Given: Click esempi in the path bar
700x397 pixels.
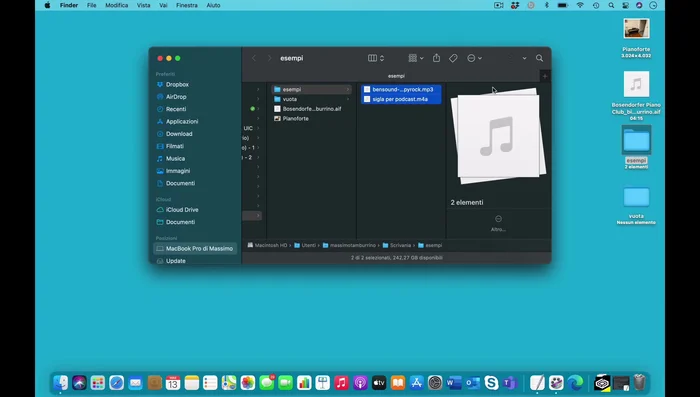Looking at the screenshot, I should pos(430,245).
